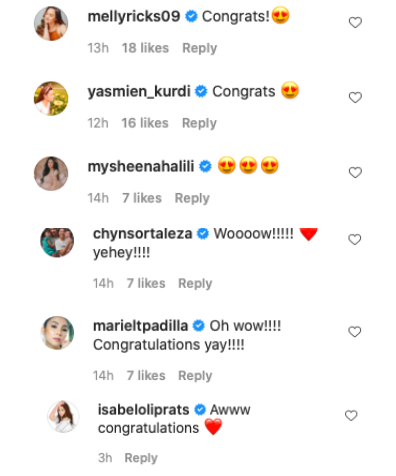Click verified badge next to mellyricks09
396x476 pixels.
(191, 16)
